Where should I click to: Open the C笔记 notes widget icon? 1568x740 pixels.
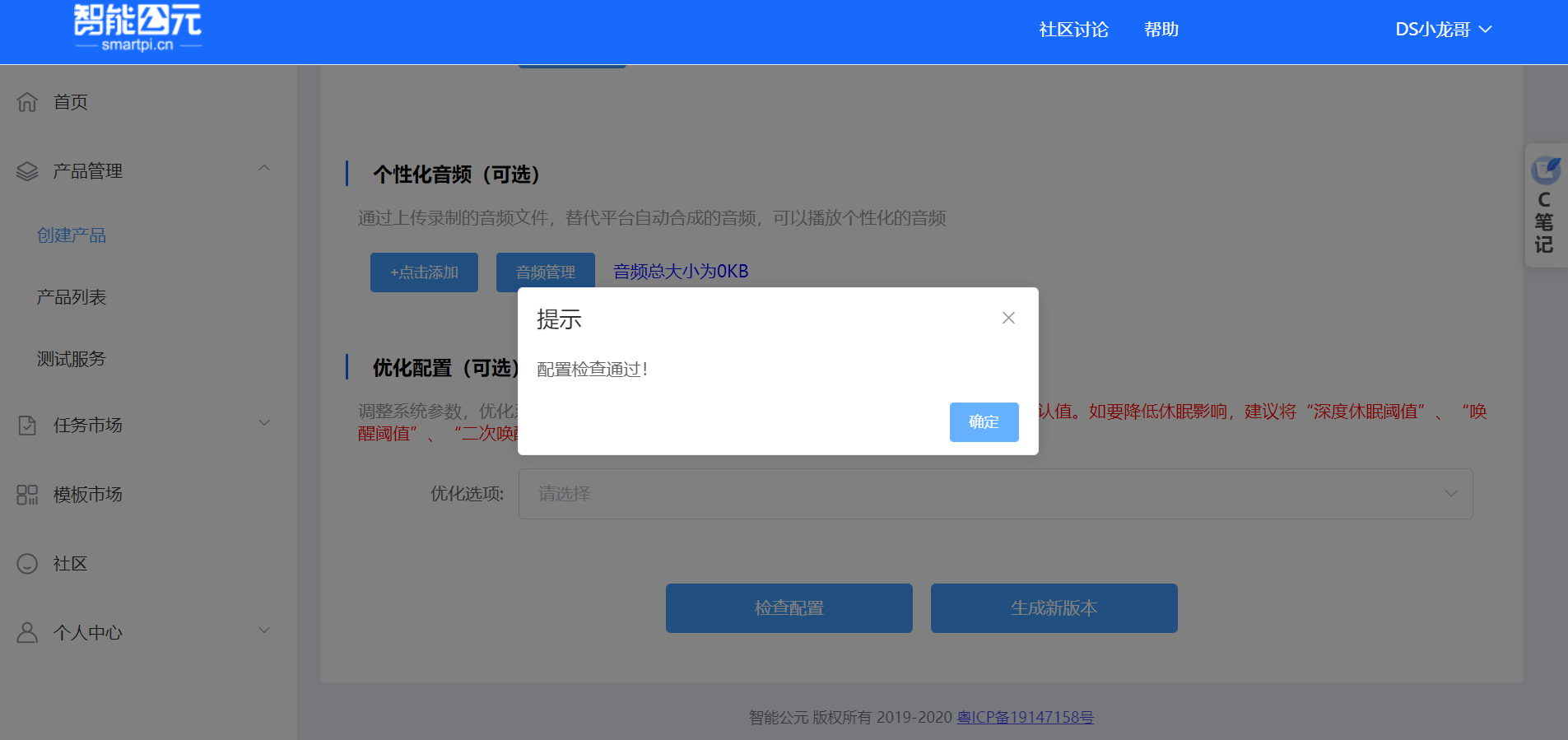click(1546, 170)
